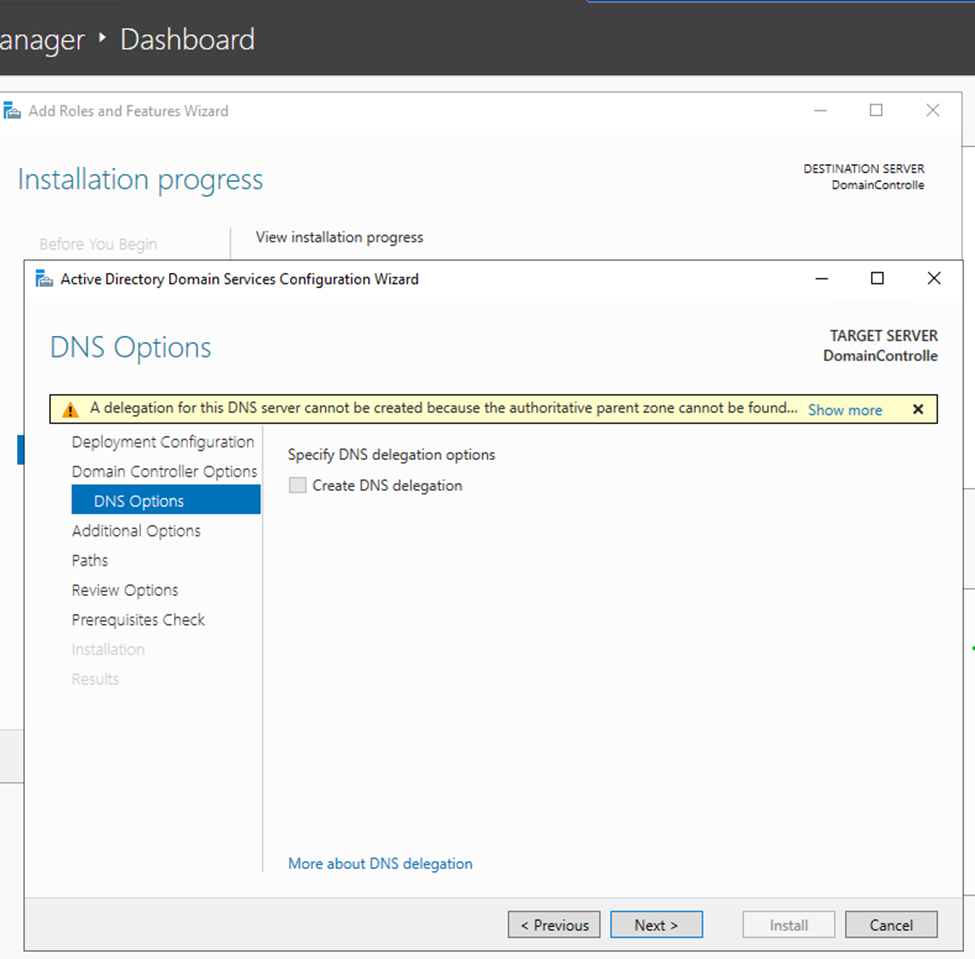
Task: Click the Active Directory wizard title bar icon
Action: 44,279
